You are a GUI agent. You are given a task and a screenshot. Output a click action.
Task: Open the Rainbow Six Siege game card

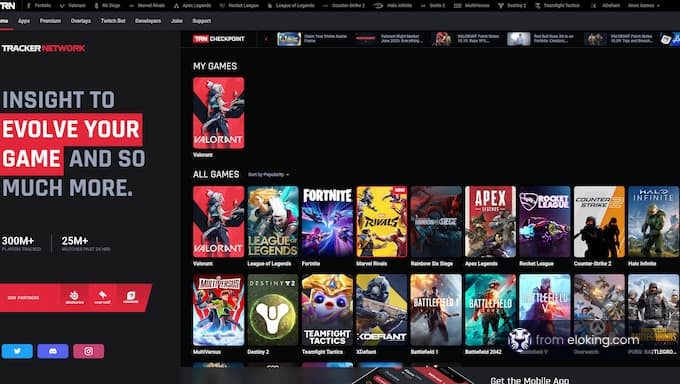(x=436, y=222)
